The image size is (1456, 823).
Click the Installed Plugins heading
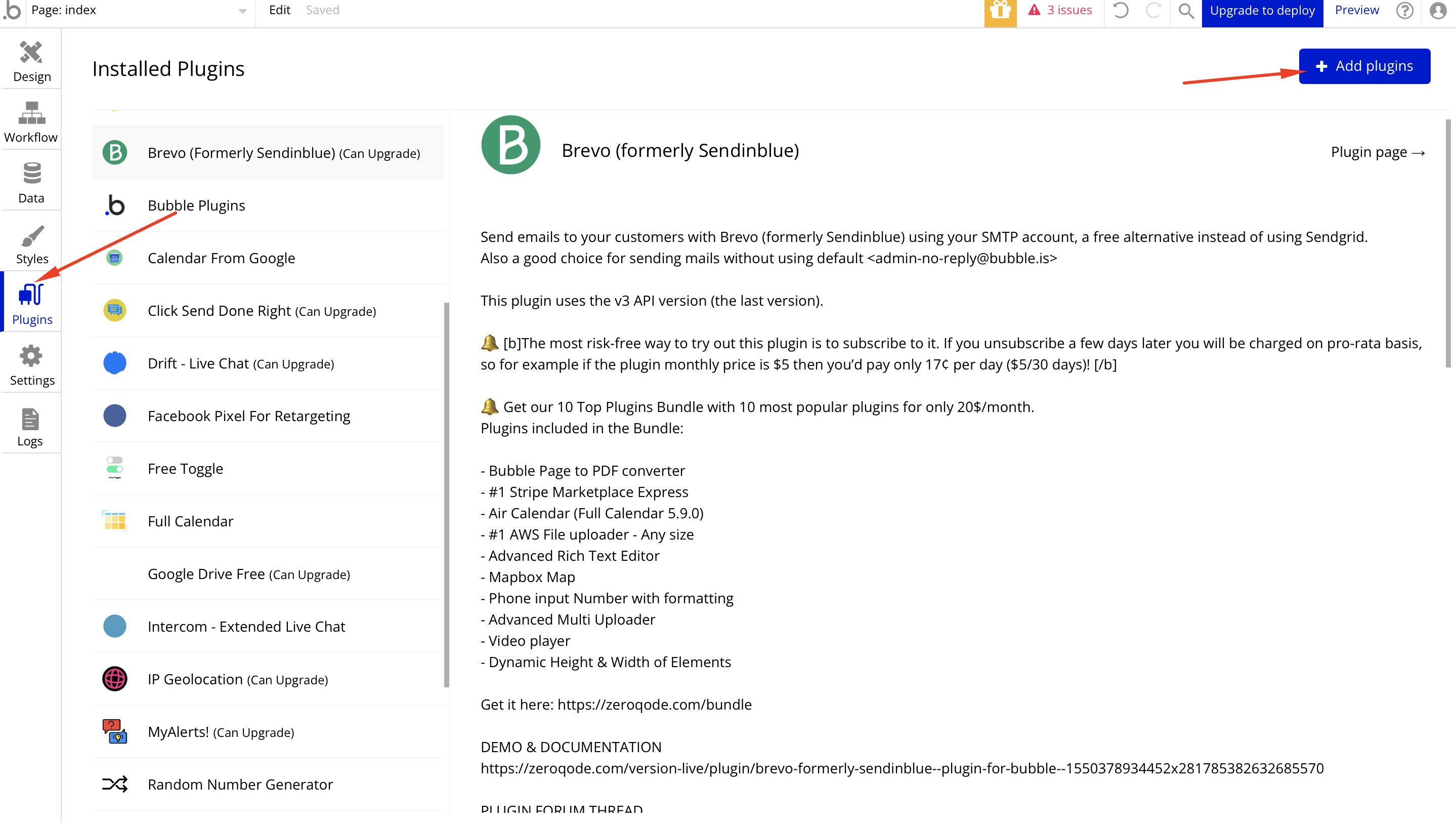tap(168, 68)
